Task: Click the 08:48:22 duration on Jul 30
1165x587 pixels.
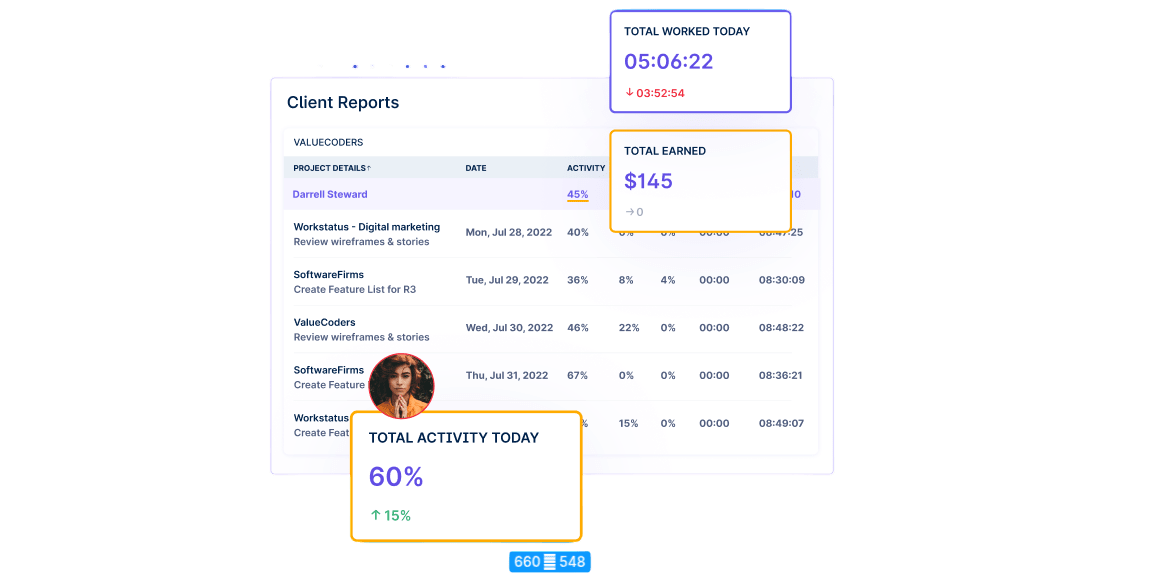Action: point(781,328)
